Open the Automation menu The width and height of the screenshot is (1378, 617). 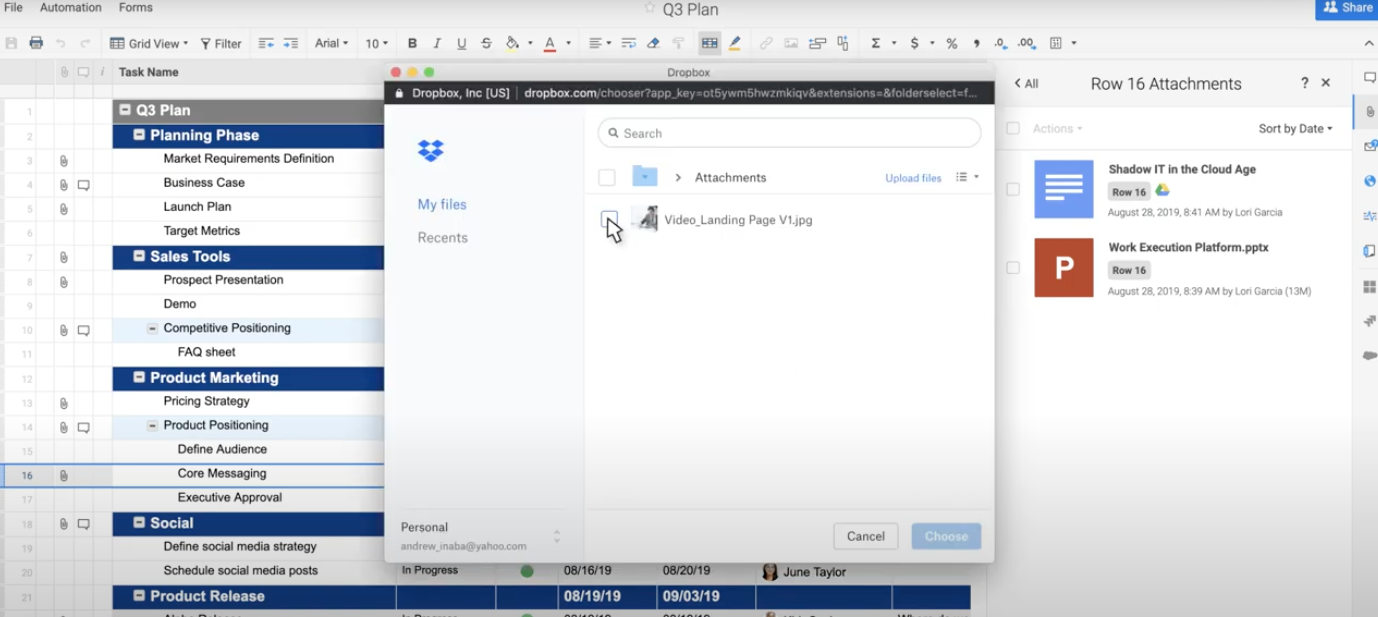[70, 8]
